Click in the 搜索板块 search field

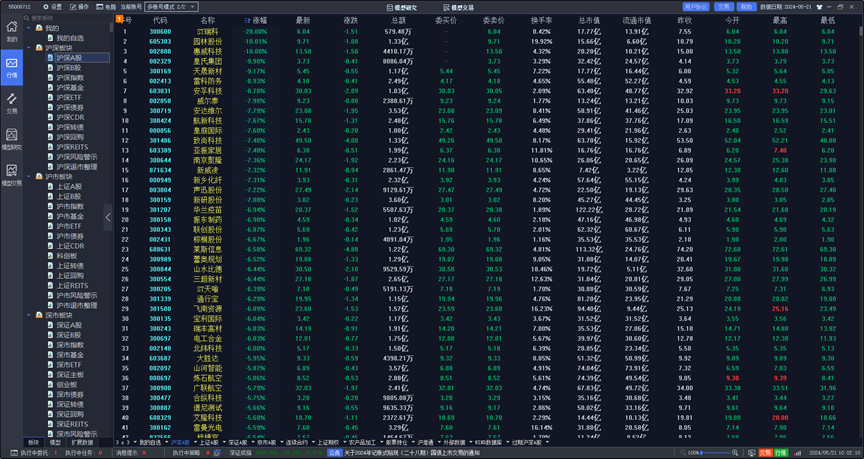pyautogui.click(x=66, y=18)
